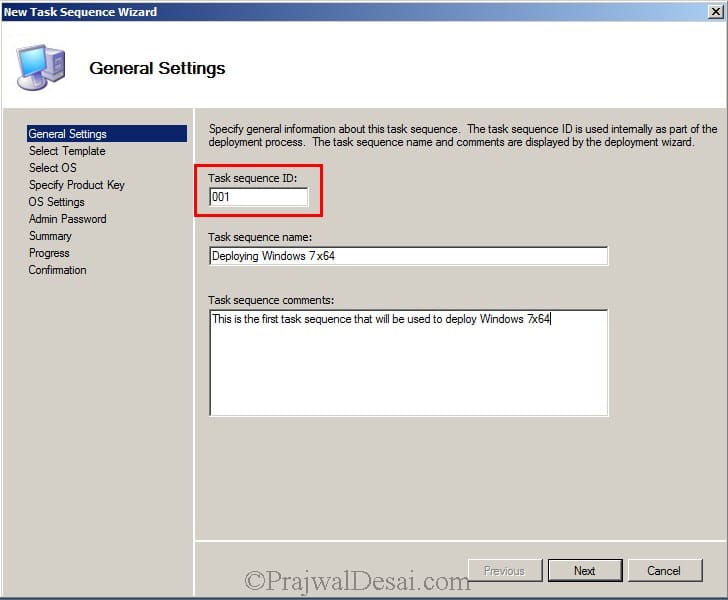
Task: Select the Confirmation step
Action: point(57,270)
